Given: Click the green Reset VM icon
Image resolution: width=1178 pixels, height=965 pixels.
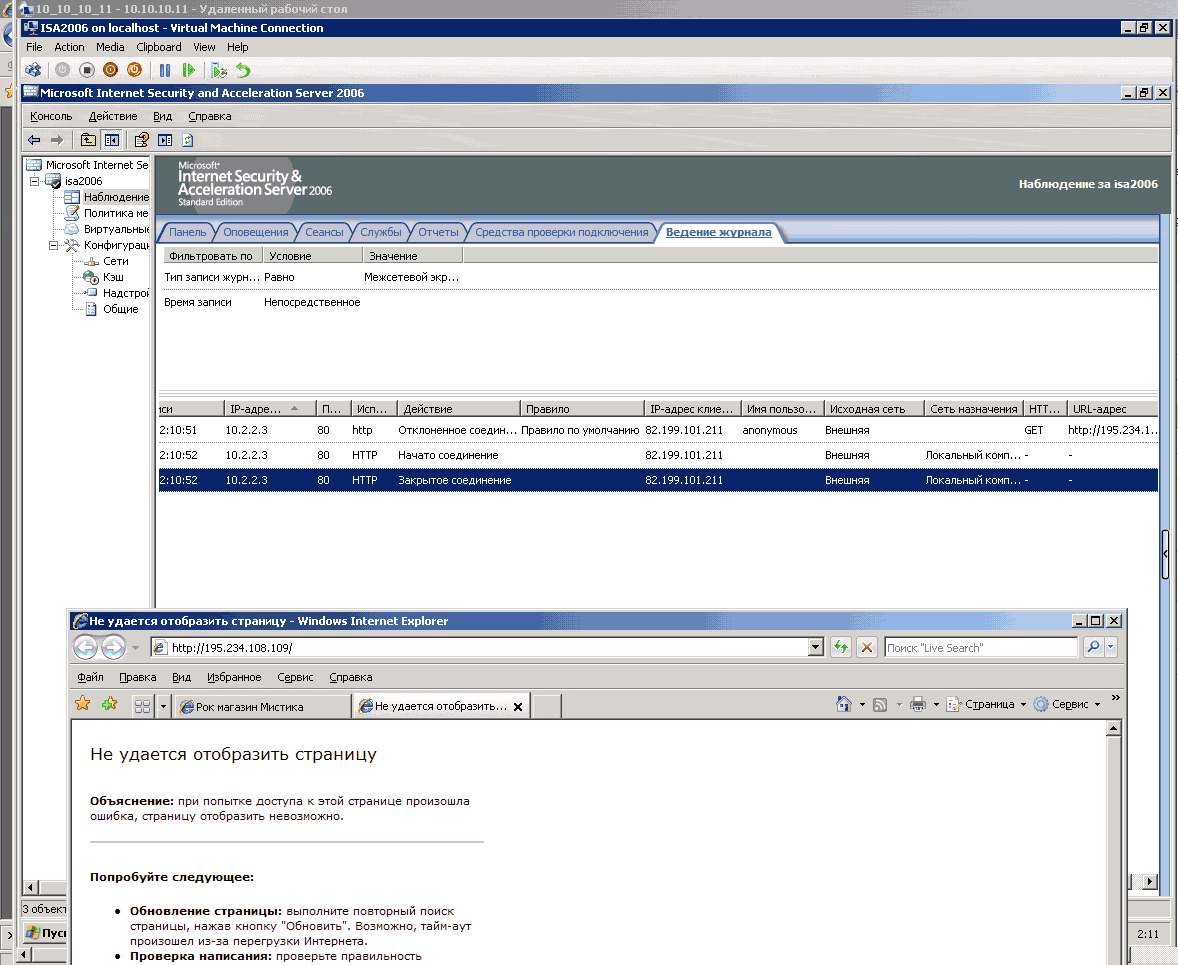Looking at the screenshot, I should [189, 70].
